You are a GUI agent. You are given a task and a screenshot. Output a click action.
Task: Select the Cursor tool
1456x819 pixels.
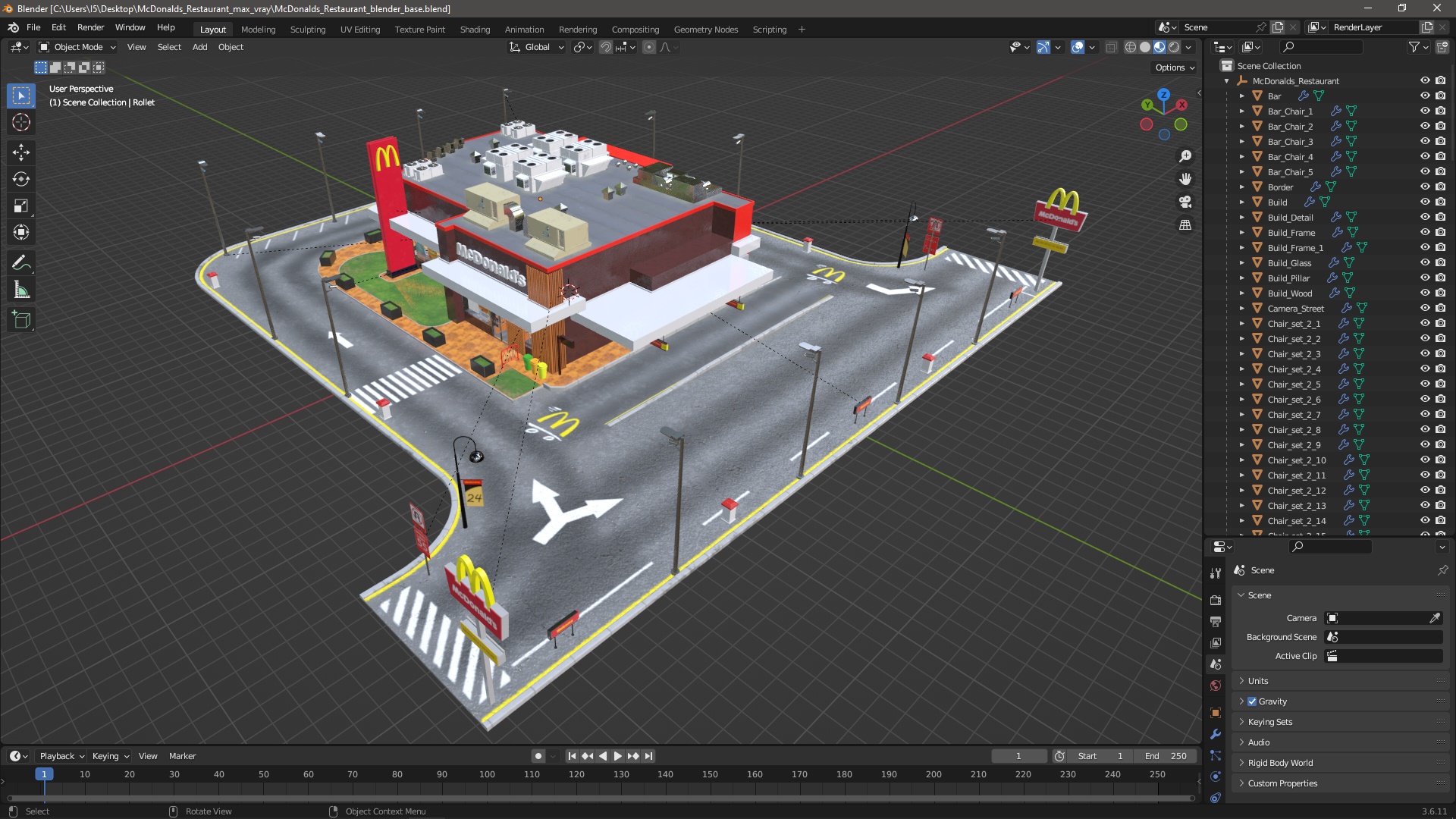click(x=21, y=122)
